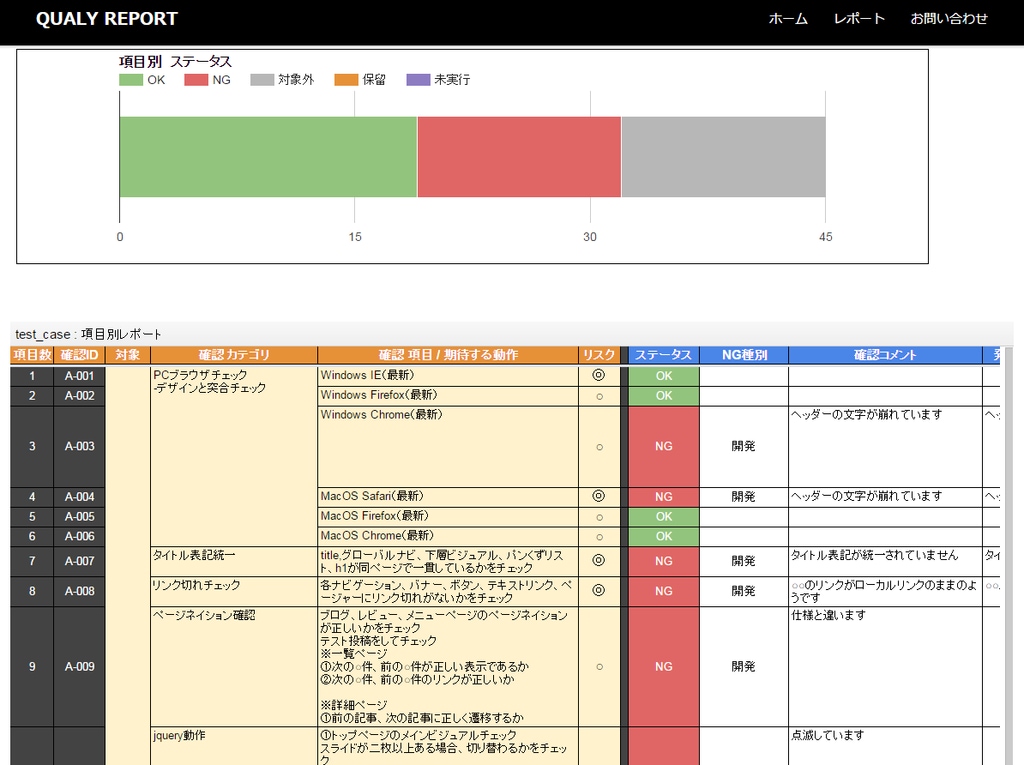Click the MacOS Chrome(最新) item cell
The height and width of the screenshot is (765, 1024).
[x=448, y=536]
